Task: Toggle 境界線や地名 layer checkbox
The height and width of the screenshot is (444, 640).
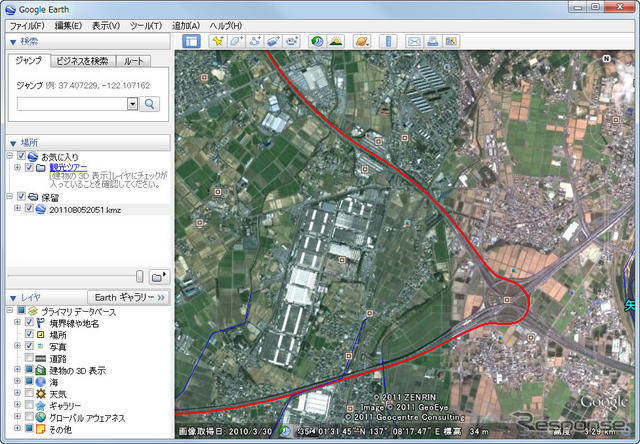Action: pyautogui.click(x=29, y=322)
